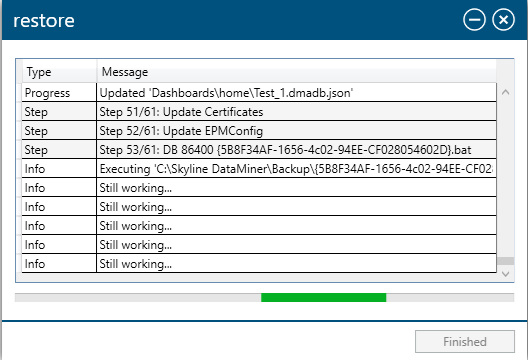Click the scrollbar down arrow
The image size is (528, 360).
pyautogui.click(x=505, y=274)
